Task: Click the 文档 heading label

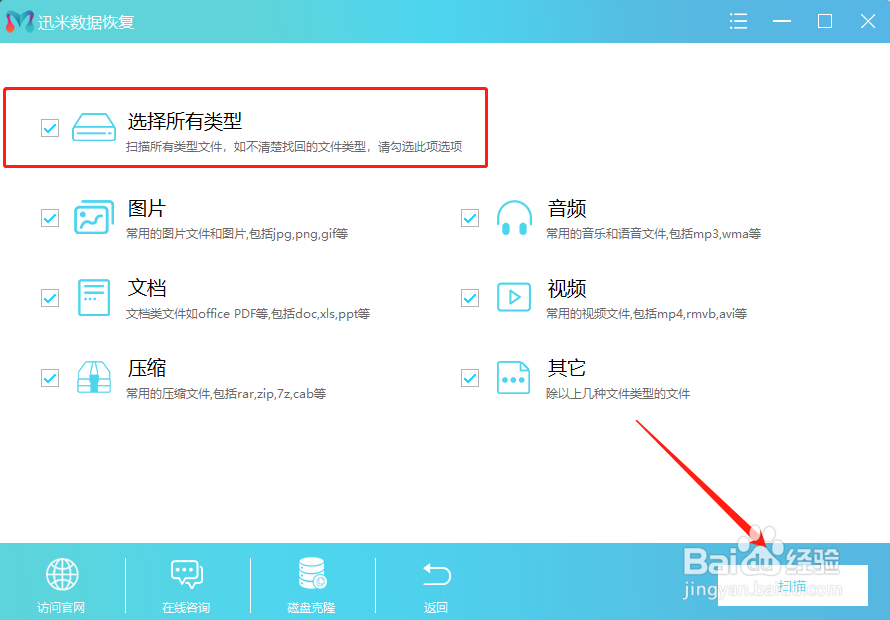Action: click(x=146, y=288)
